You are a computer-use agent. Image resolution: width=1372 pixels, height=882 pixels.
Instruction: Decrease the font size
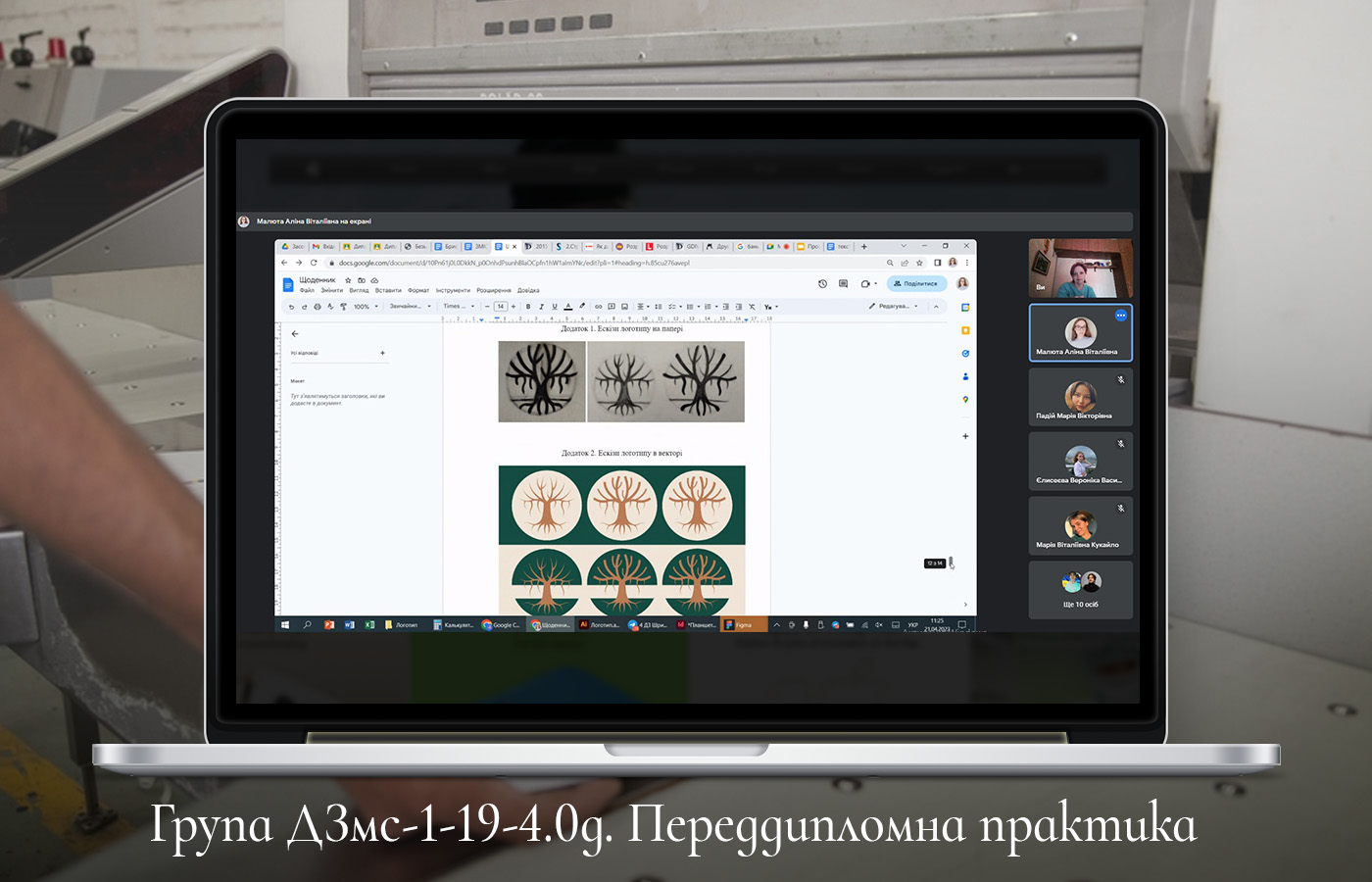pyautogui.click(x=487, y=307)
